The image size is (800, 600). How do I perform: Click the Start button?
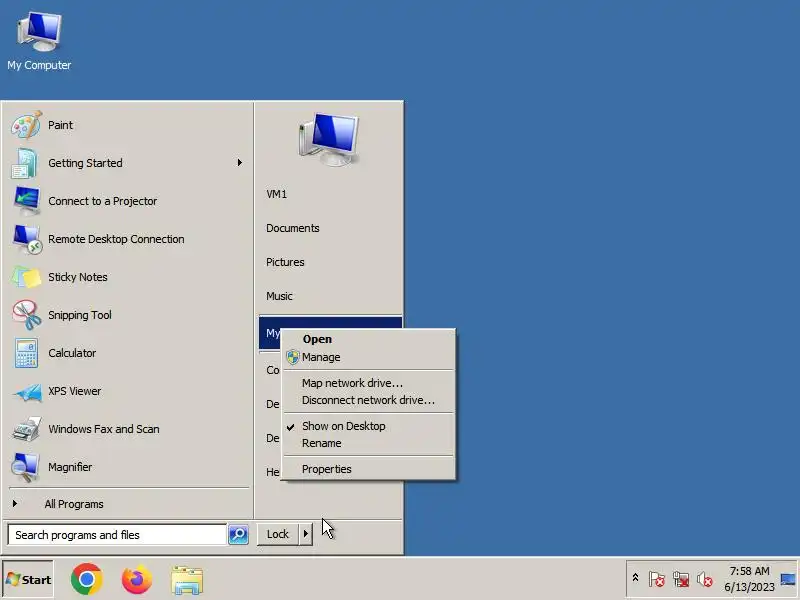[x=28, y=580]
